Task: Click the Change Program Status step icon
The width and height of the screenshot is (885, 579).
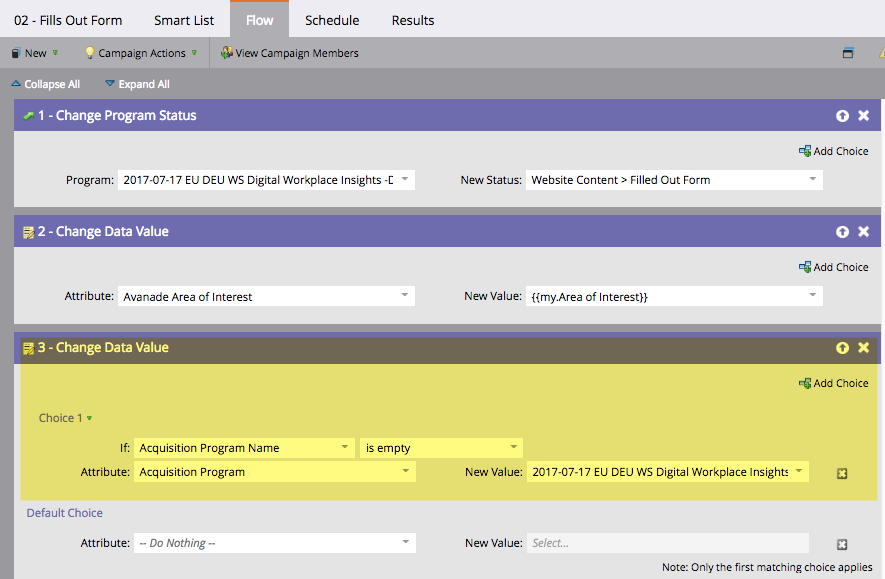Action: 28,116
